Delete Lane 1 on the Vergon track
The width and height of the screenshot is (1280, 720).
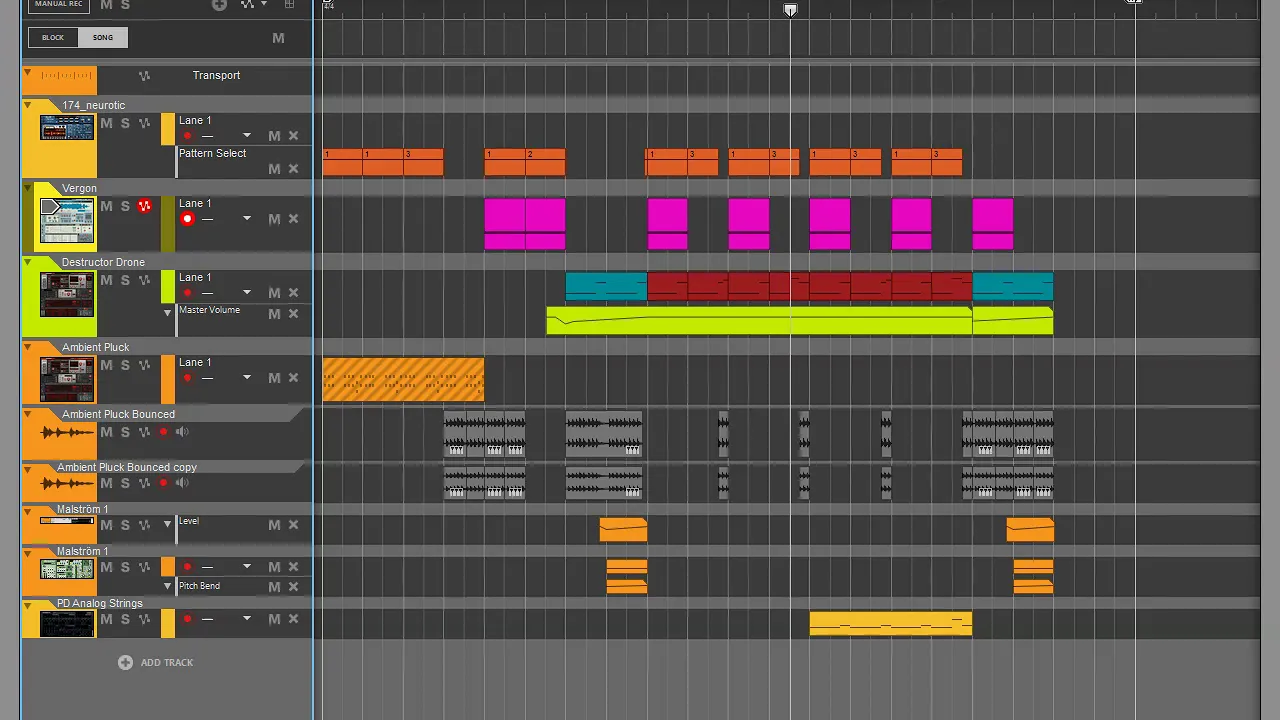(x=293, y=219)
